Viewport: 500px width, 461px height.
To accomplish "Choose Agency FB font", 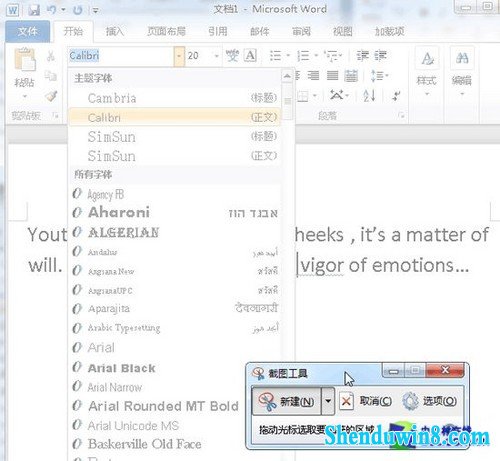I will pyautogui.click(x=175, y=194).
